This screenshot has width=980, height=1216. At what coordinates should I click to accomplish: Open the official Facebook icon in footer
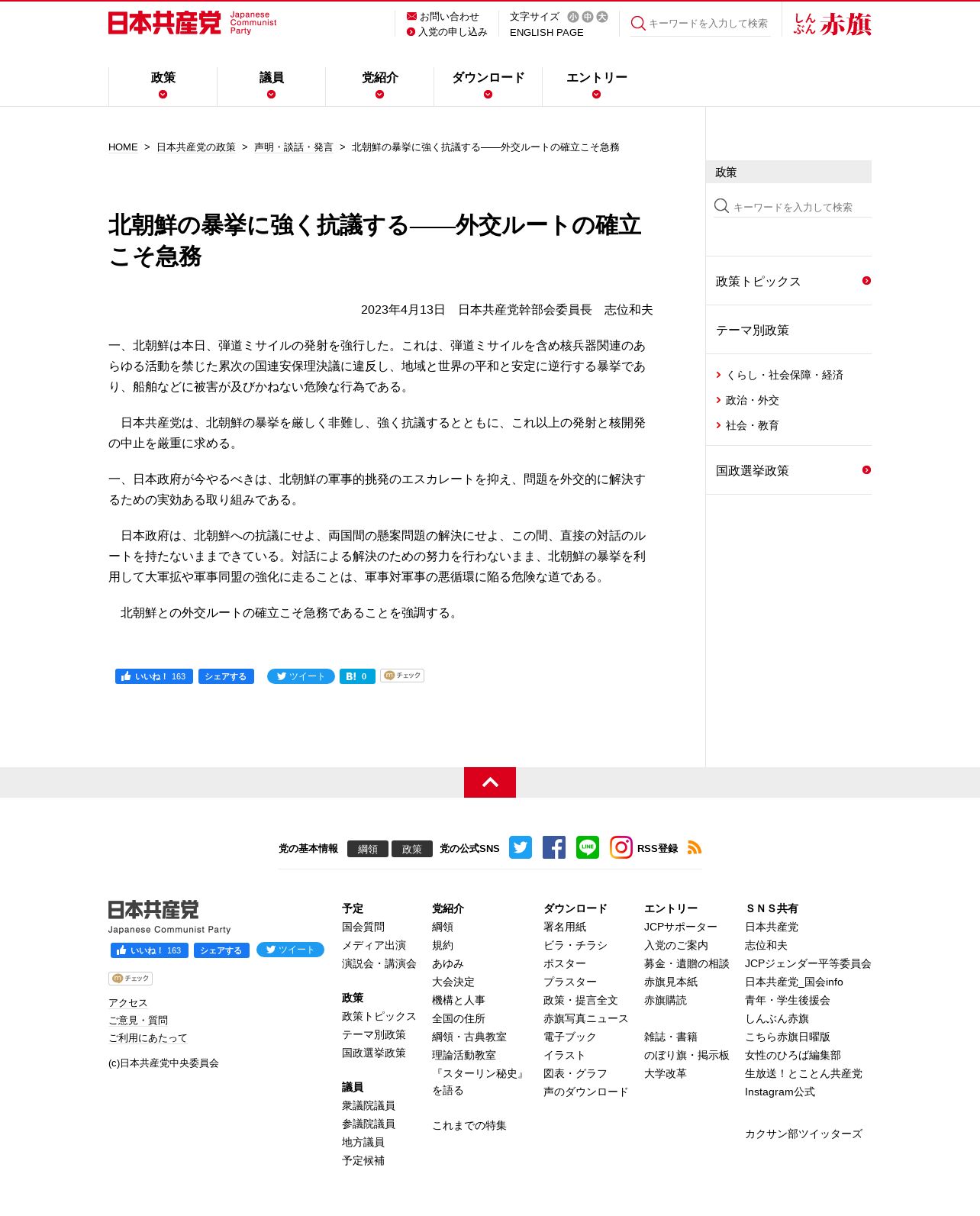pos(554,847)
